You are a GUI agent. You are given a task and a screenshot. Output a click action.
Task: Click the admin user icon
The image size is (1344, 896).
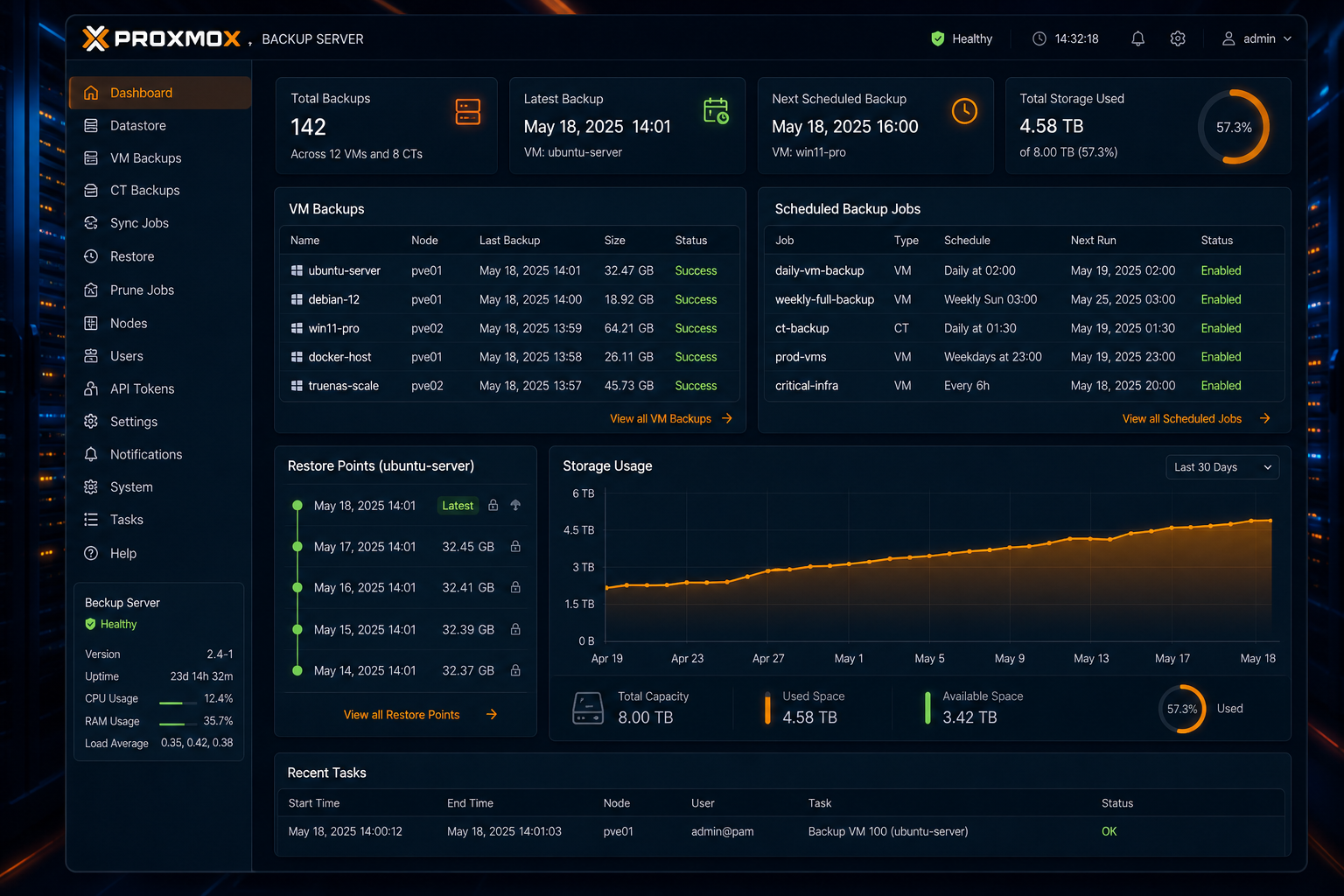(x=1228, y=38)
